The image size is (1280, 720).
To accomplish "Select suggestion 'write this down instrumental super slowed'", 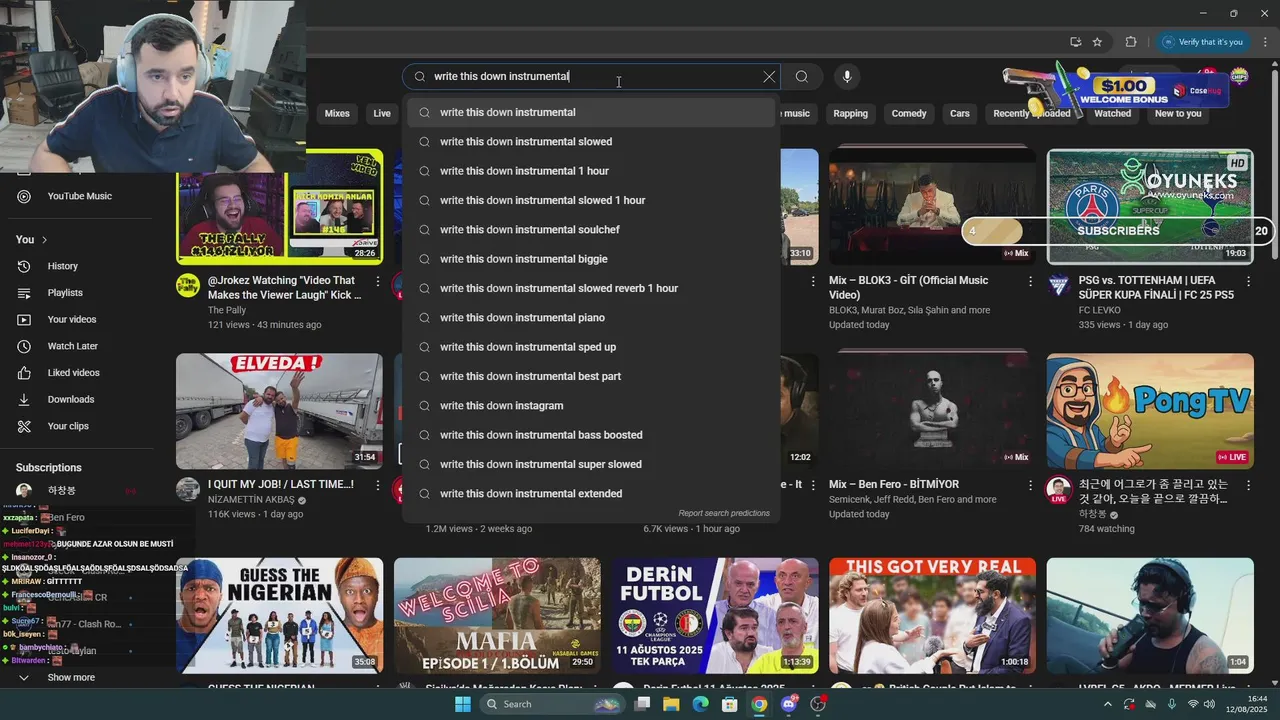I will tap(591, 464).
